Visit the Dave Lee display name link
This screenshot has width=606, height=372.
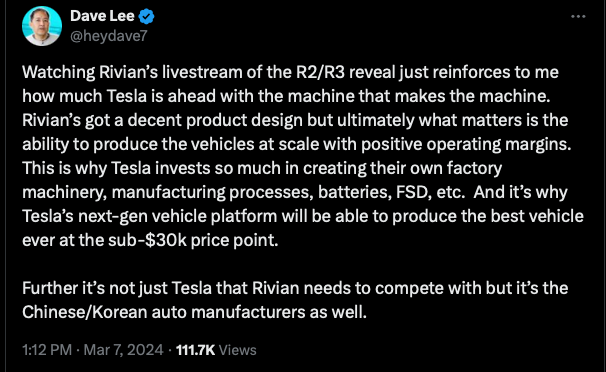(102, 16)
